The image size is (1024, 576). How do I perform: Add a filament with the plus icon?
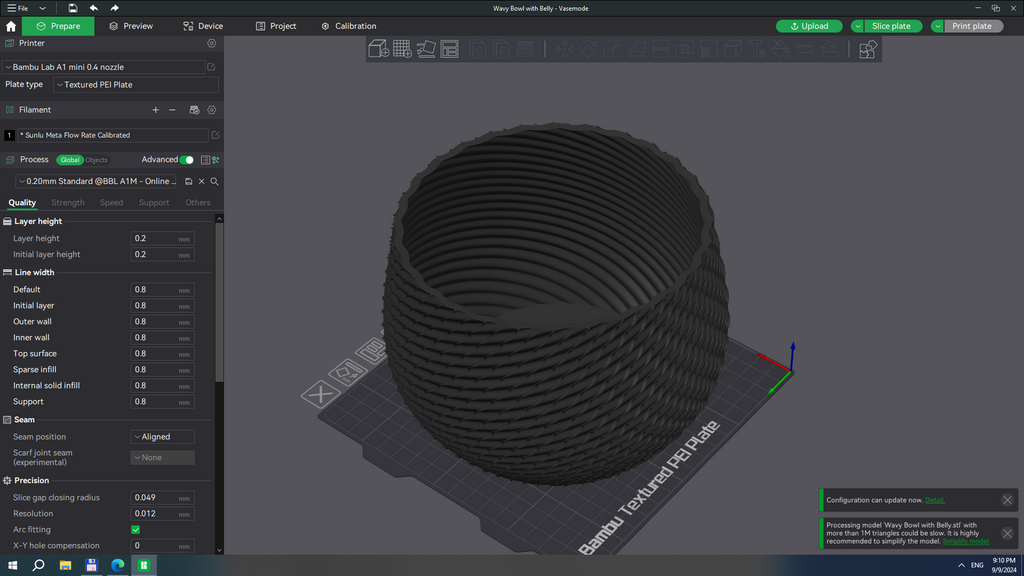(x=155, y=110)
